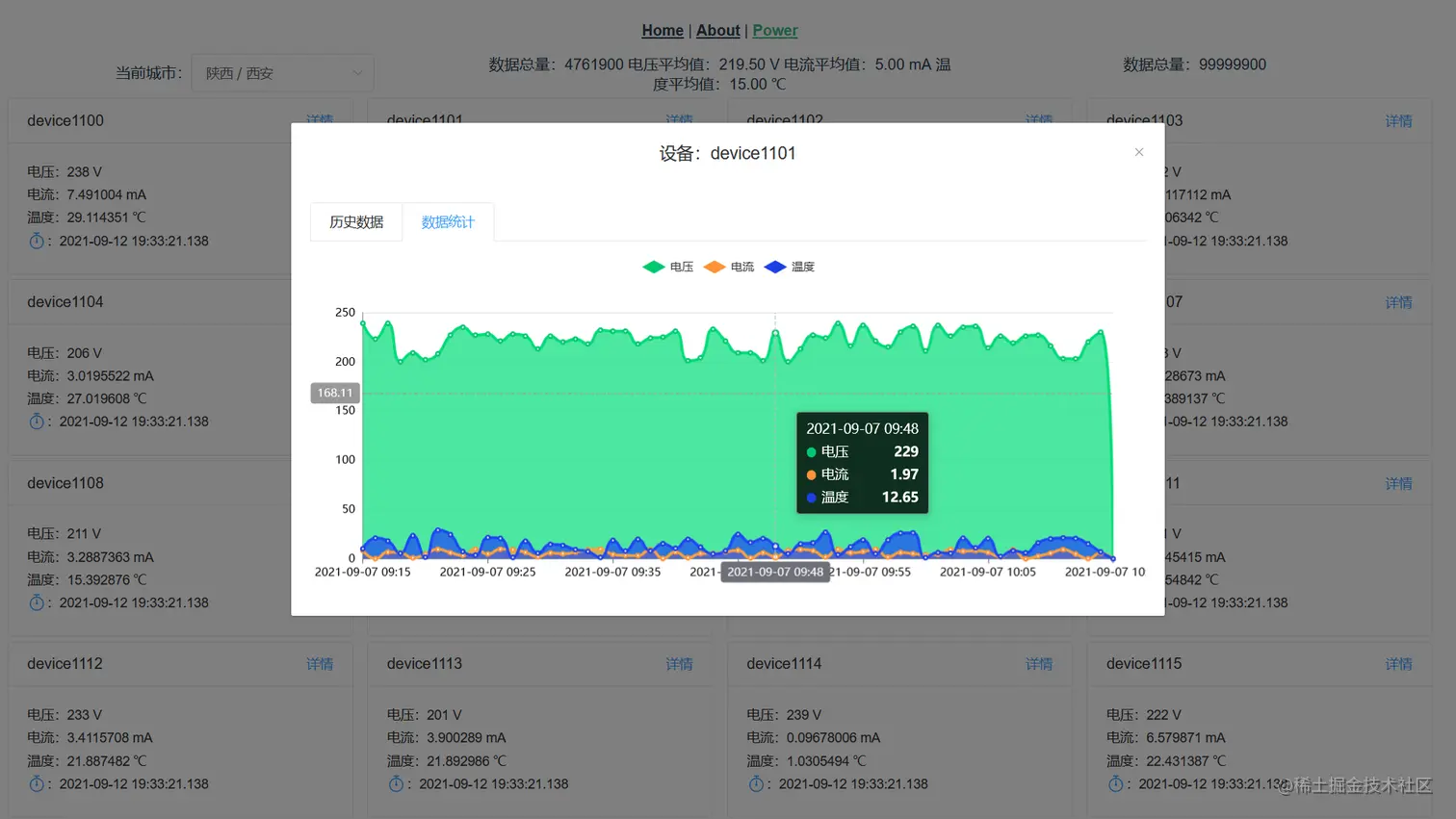Screen dimensions: 1456x819
Task: Expand the 陕西 / 西安 city dropdown
Action: [x=282, y=73]
